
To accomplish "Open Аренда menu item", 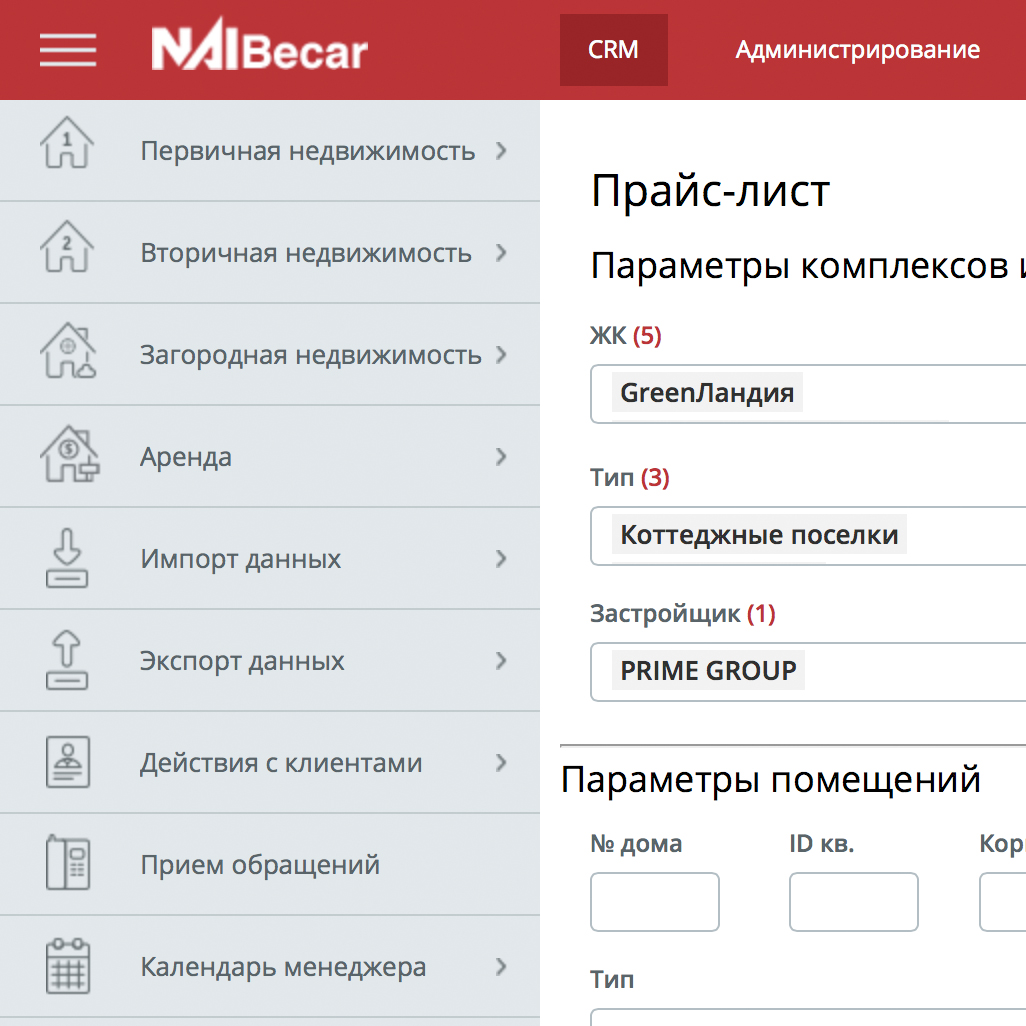I will click(270, 457).
